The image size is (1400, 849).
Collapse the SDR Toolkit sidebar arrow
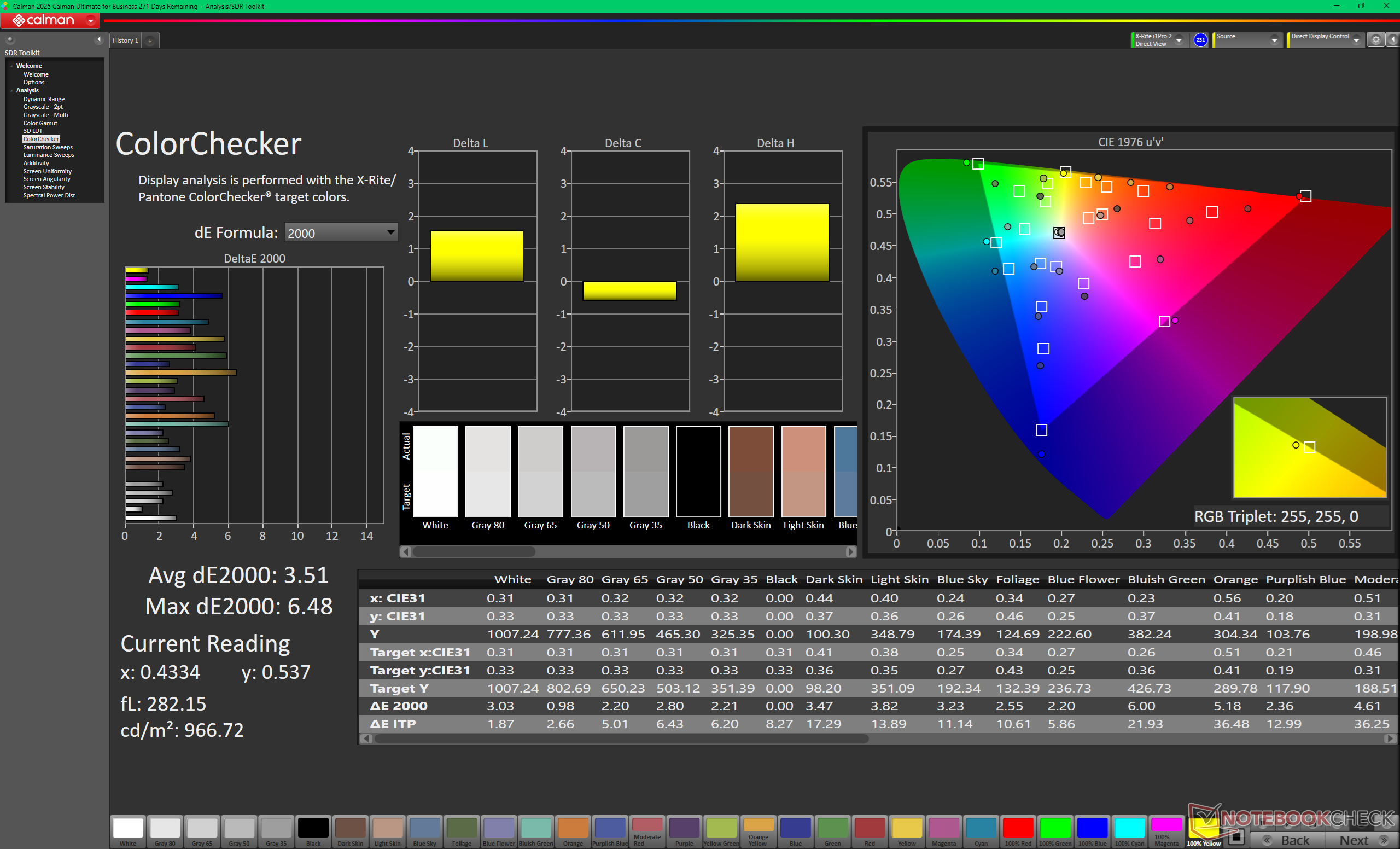(x=99, y=39)
